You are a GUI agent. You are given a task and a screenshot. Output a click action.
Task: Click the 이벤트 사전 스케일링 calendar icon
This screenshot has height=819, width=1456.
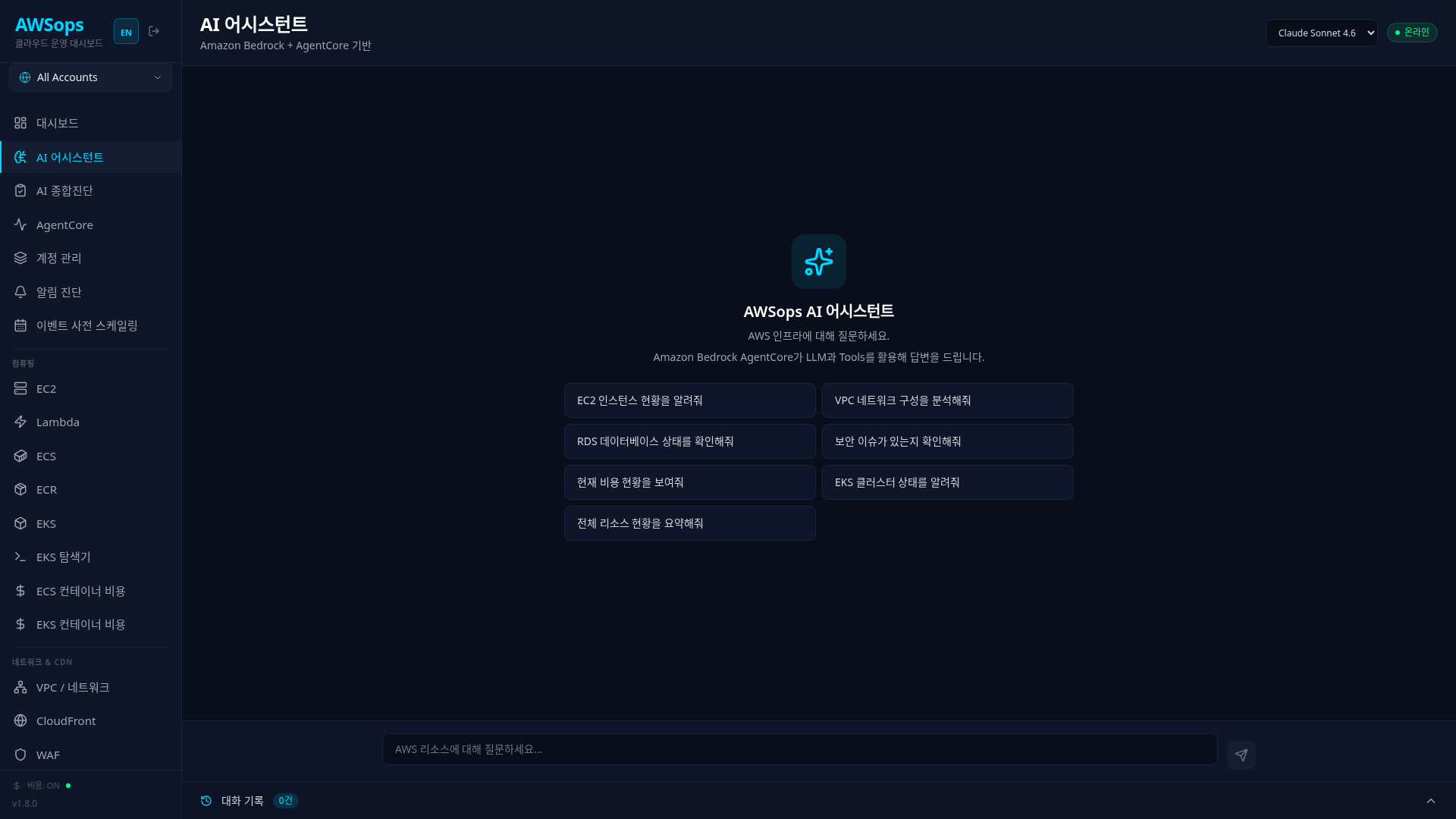click(20, 325)
